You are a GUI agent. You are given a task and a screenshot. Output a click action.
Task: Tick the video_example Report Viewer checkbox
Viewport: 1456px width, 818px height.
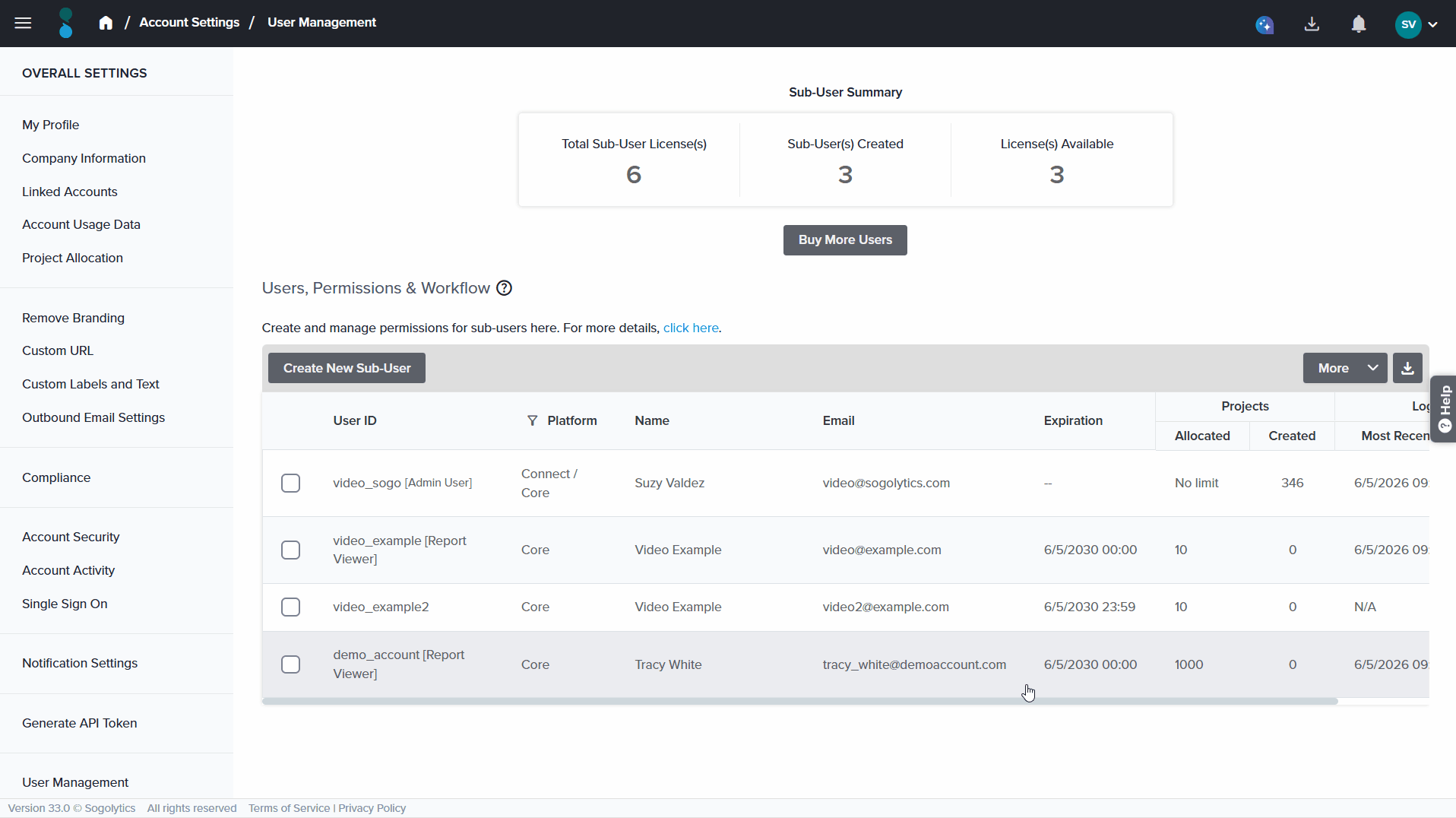coord(290,550)
